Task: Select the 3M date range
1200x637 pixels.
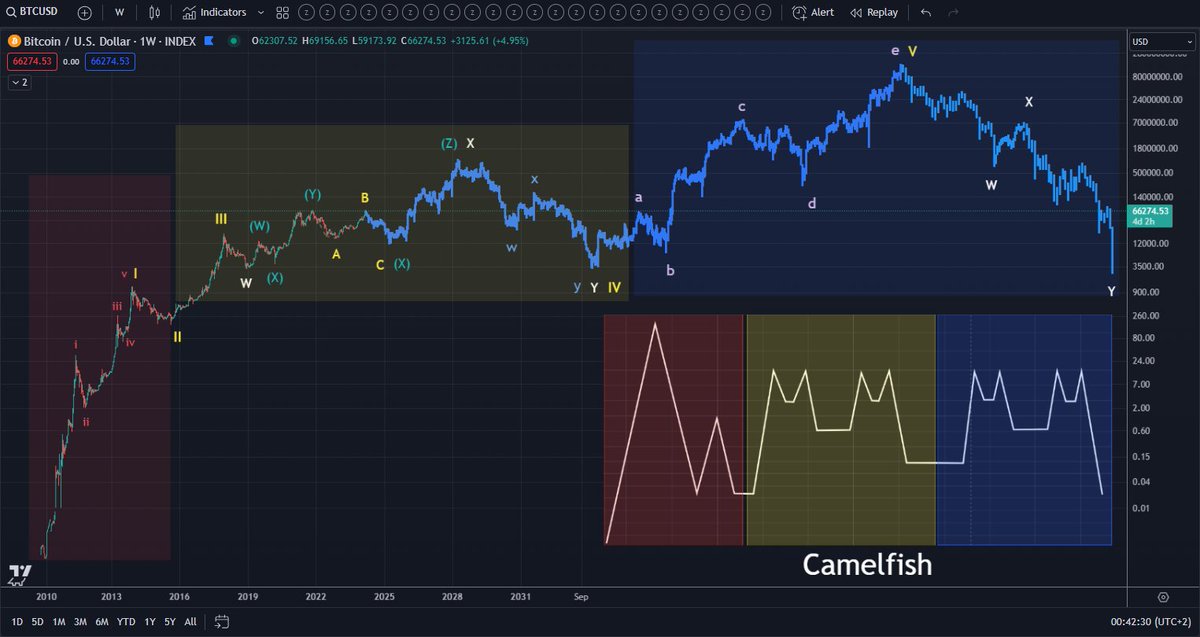Action: [x=80, y=622]
